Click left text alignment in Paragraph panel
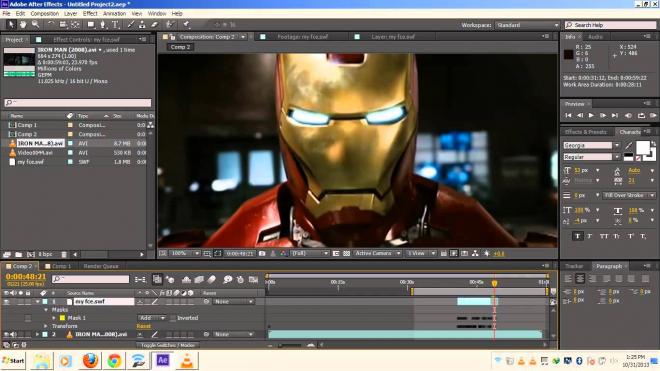The width and height of the screenshot is (660, 371). click(568, 278)
